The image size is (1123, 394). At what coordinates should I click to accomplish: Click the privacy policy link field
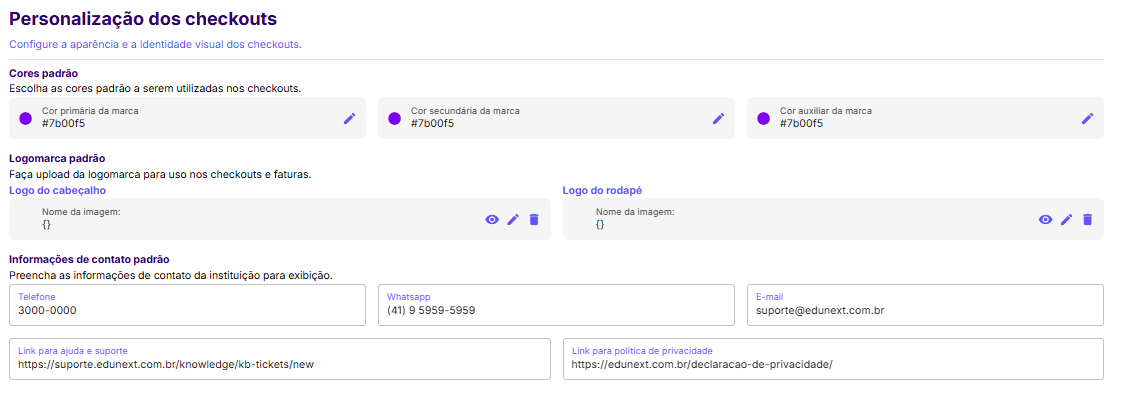[834, 359]
